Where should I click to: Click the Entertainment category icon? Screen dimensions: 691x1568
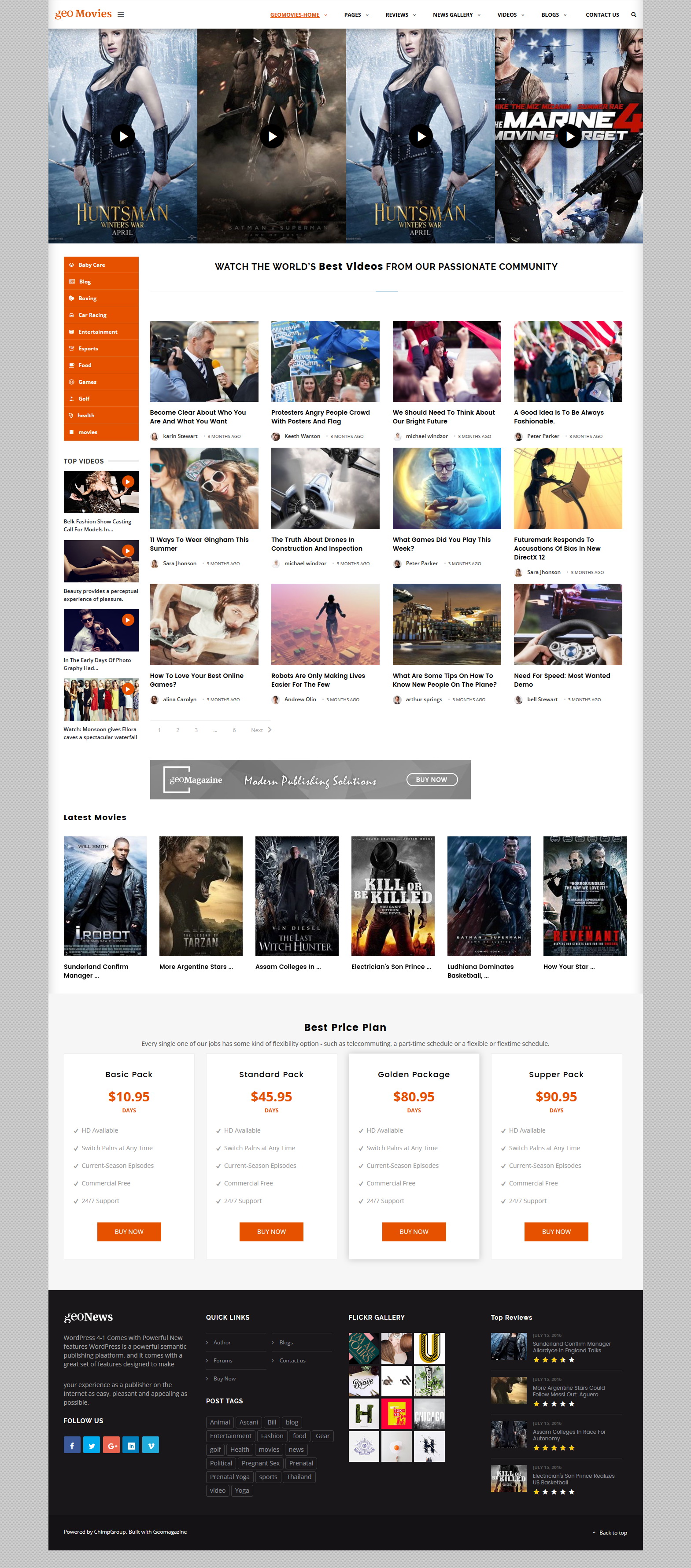tap(71, 332)
